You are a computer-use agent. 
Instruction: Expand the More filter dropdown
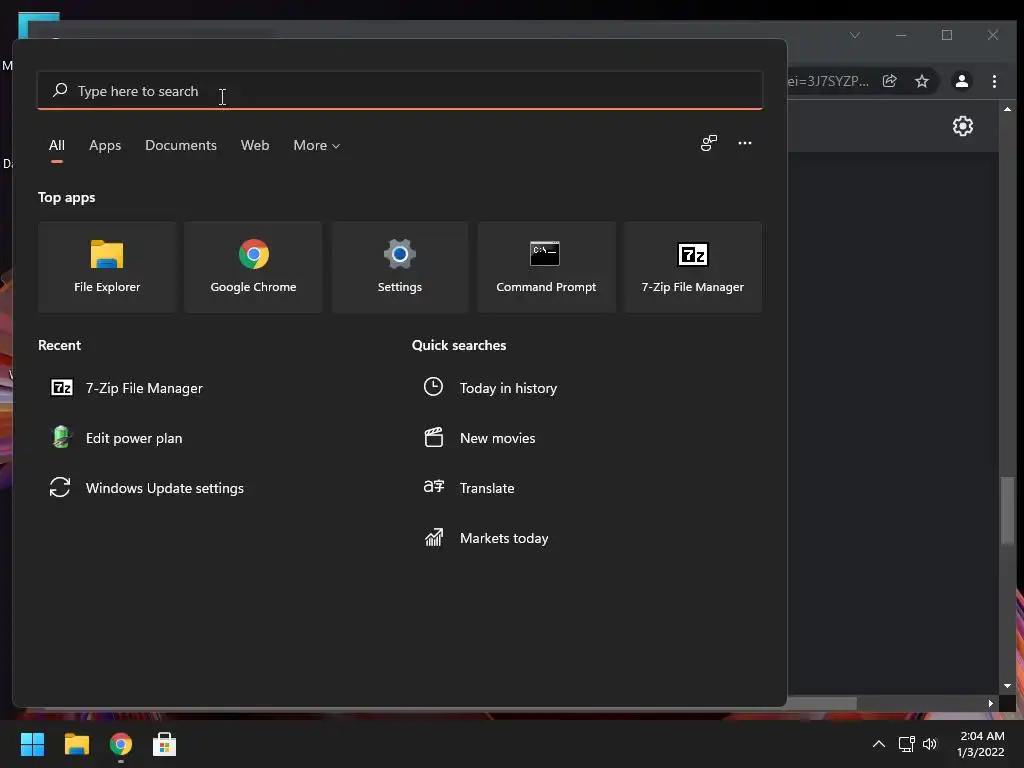(317, 145)
